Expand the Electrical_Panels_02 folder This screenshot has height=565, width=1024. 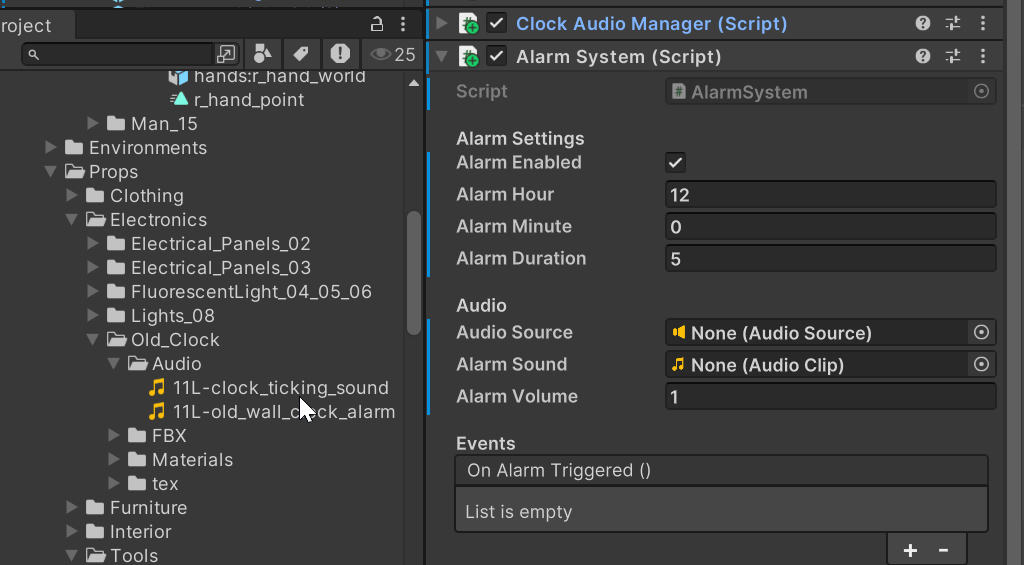click(93, 243)
